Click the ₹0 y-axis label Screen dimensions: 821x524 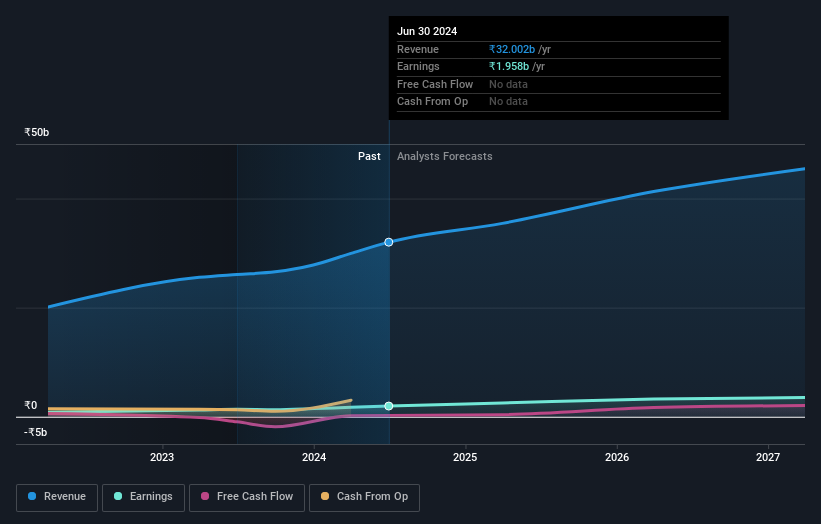click(x=30, y=405)
